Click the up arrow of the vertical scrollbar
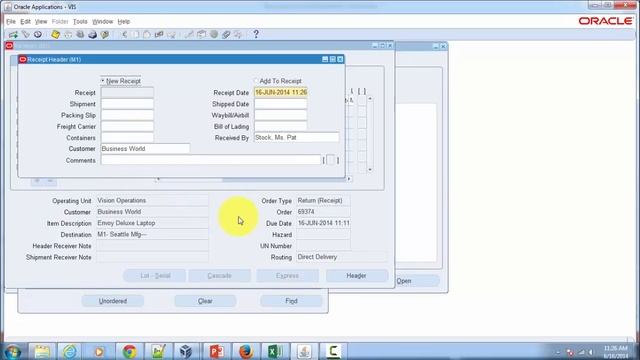Image resolution: width=640 pixels, height=360 pixels. pos(370,99)
